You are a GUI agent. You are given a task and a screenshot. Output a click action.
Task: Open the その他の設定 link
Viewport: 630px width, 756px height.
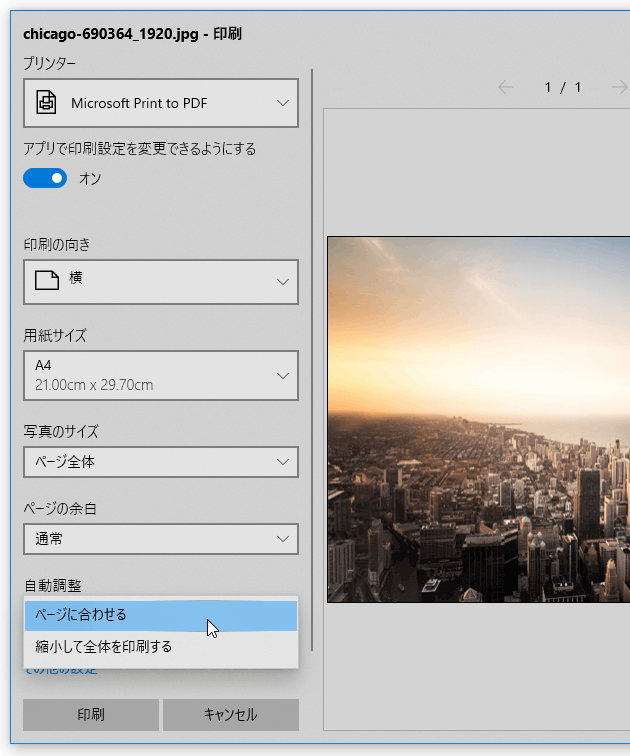pos(61,671)
